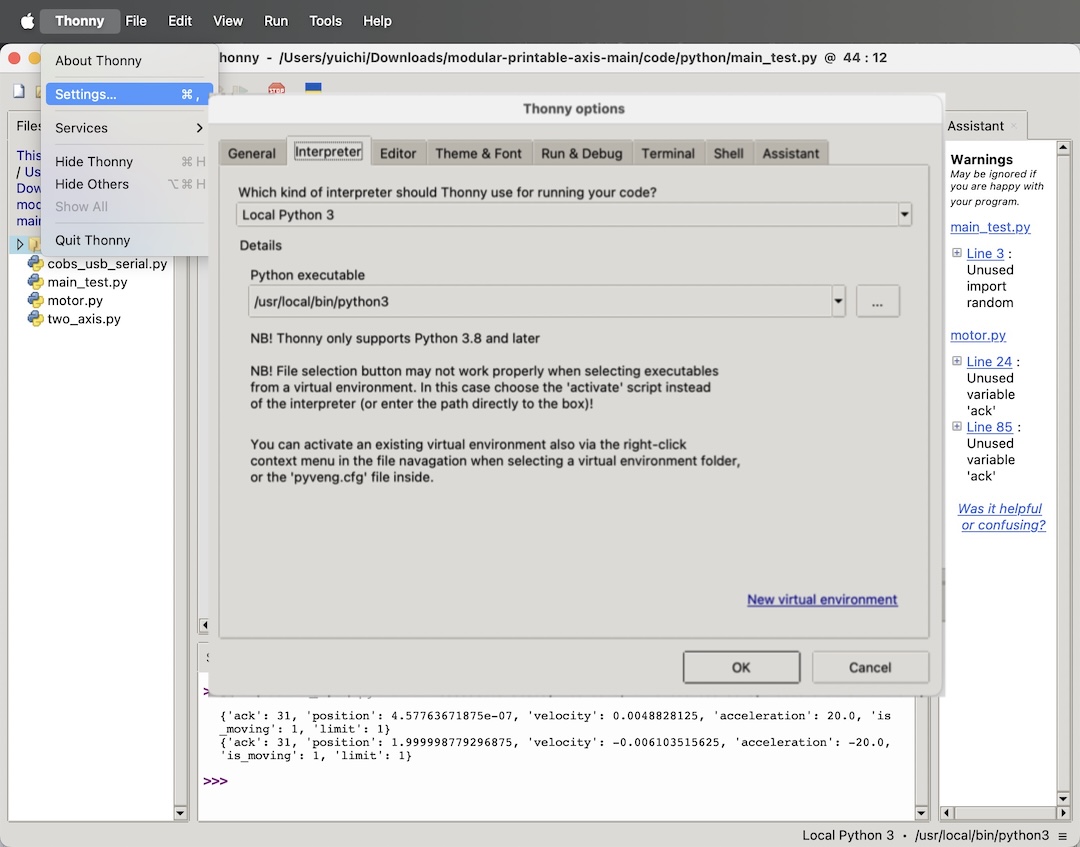Close the Assistant panel tab
Viewport: 1080px width, 847px height.
1014,126
